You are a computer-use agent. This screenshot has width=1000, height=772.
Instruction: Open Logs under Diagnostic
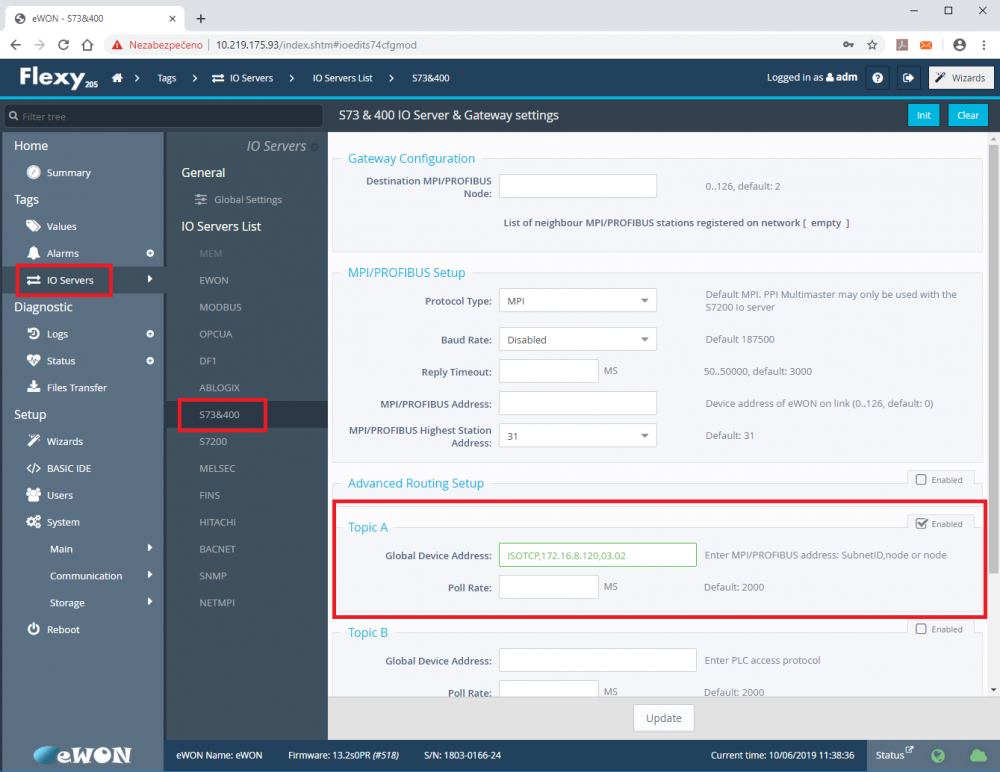pos(57,334)
